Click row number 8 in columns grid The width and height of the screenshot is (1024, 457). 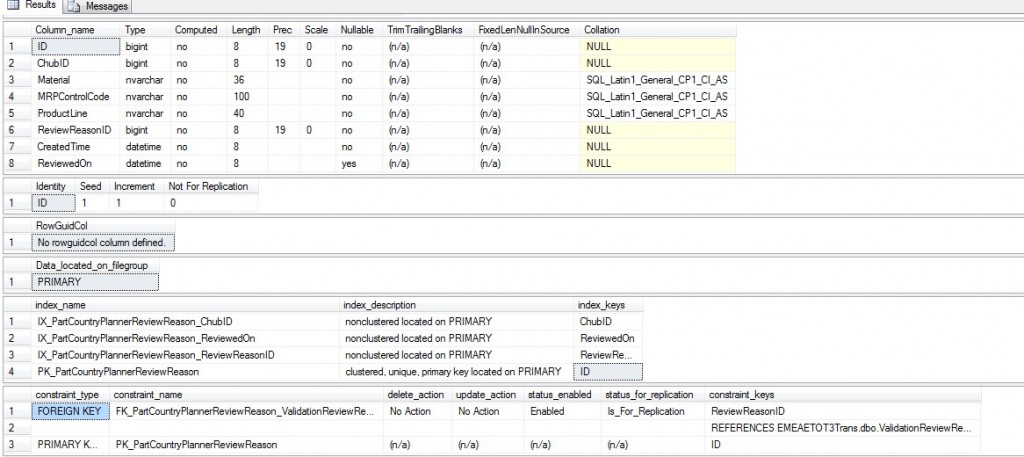pos(16,163)
